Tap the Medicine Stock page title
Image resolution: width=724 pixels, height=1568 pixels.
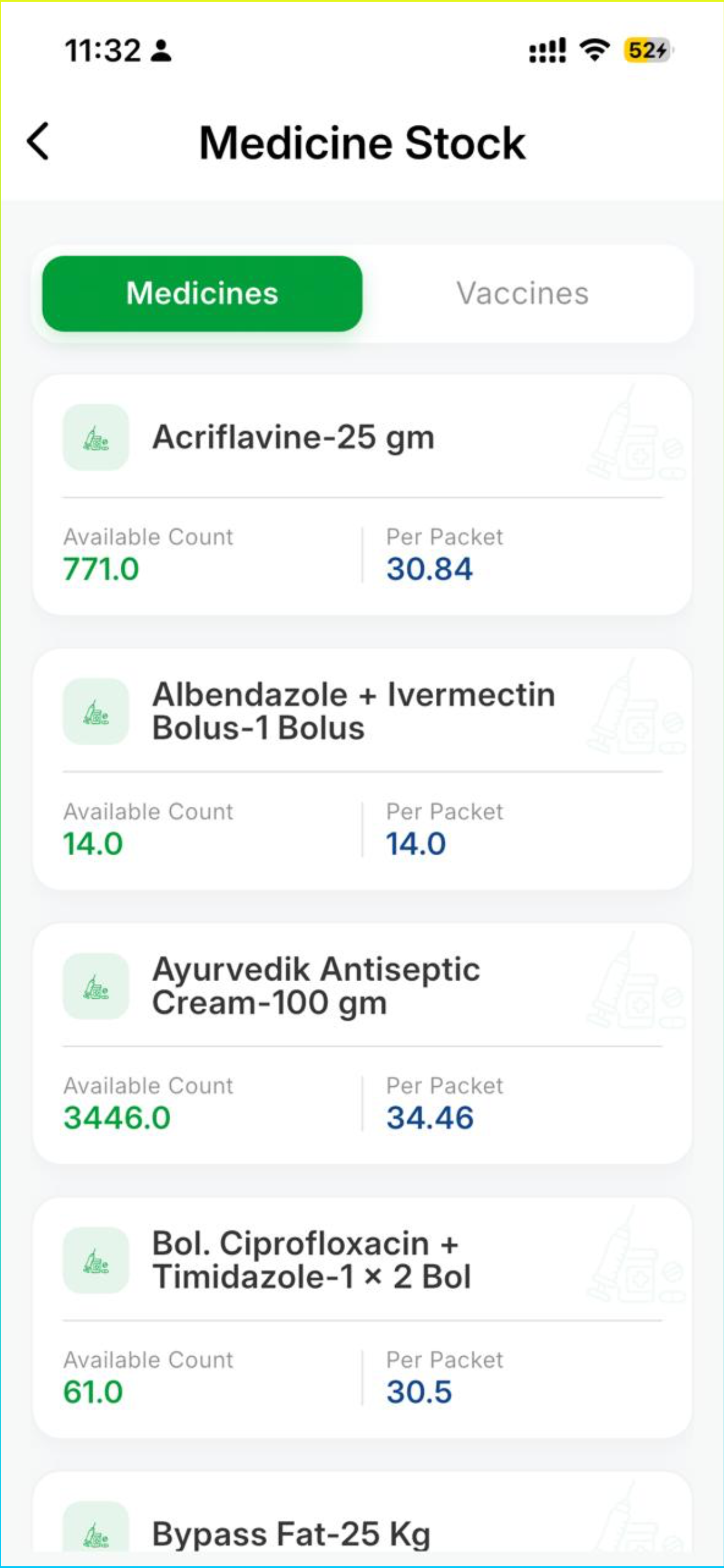click(x=363, y=143)
